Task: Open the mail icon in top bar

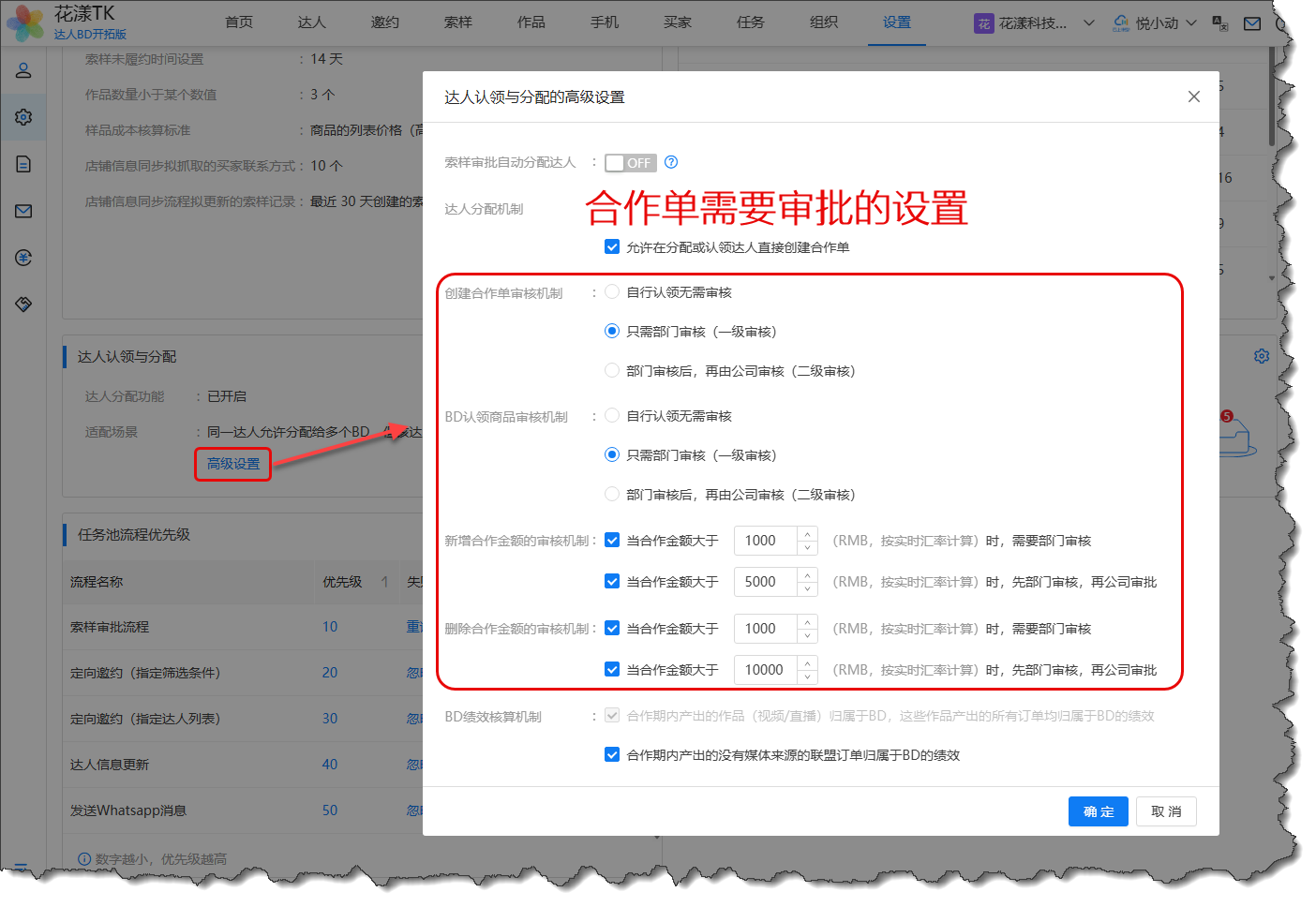Action: tap(1251, 23)
